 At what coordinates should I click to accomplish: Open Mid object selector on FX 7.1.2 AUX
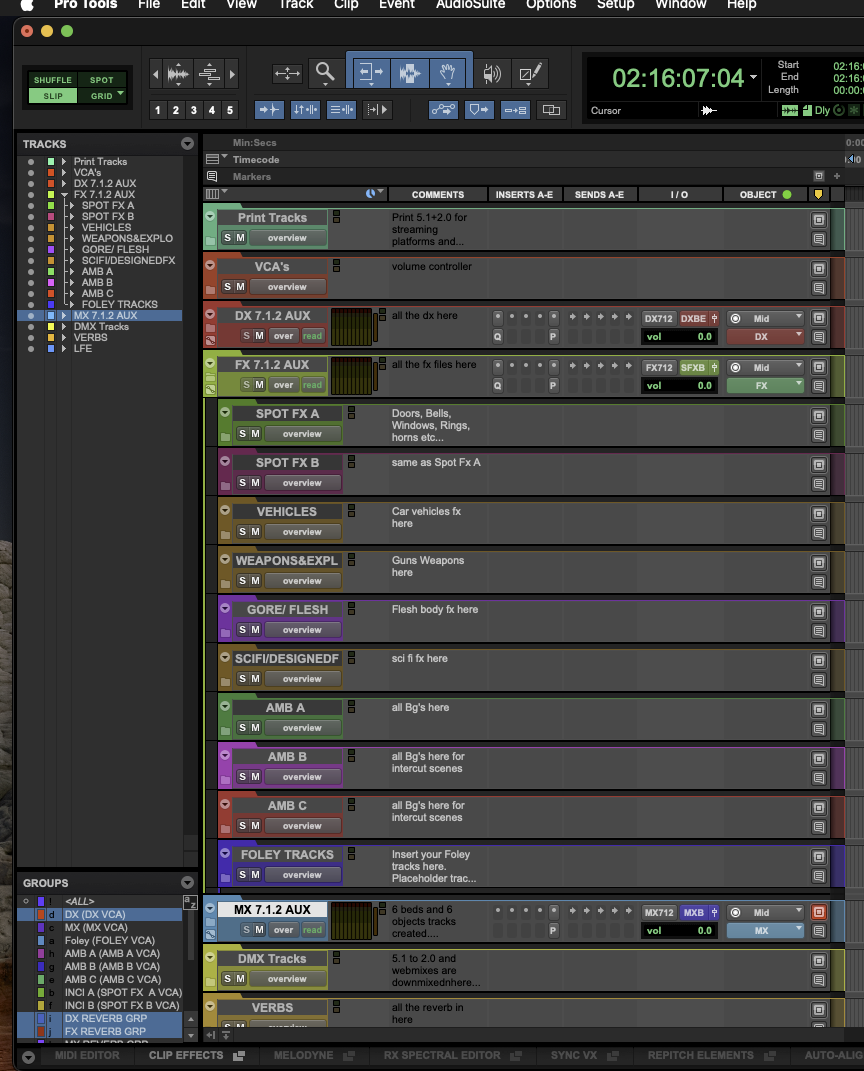click(765, 367)
